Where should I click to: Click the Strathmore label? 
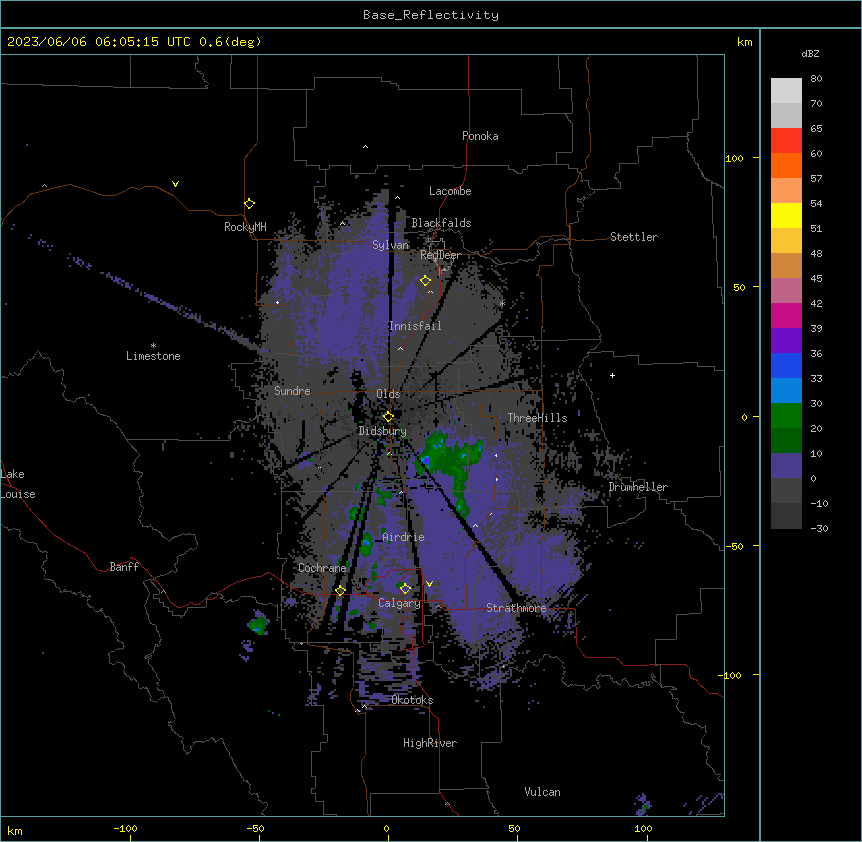[x=516, y=608]
